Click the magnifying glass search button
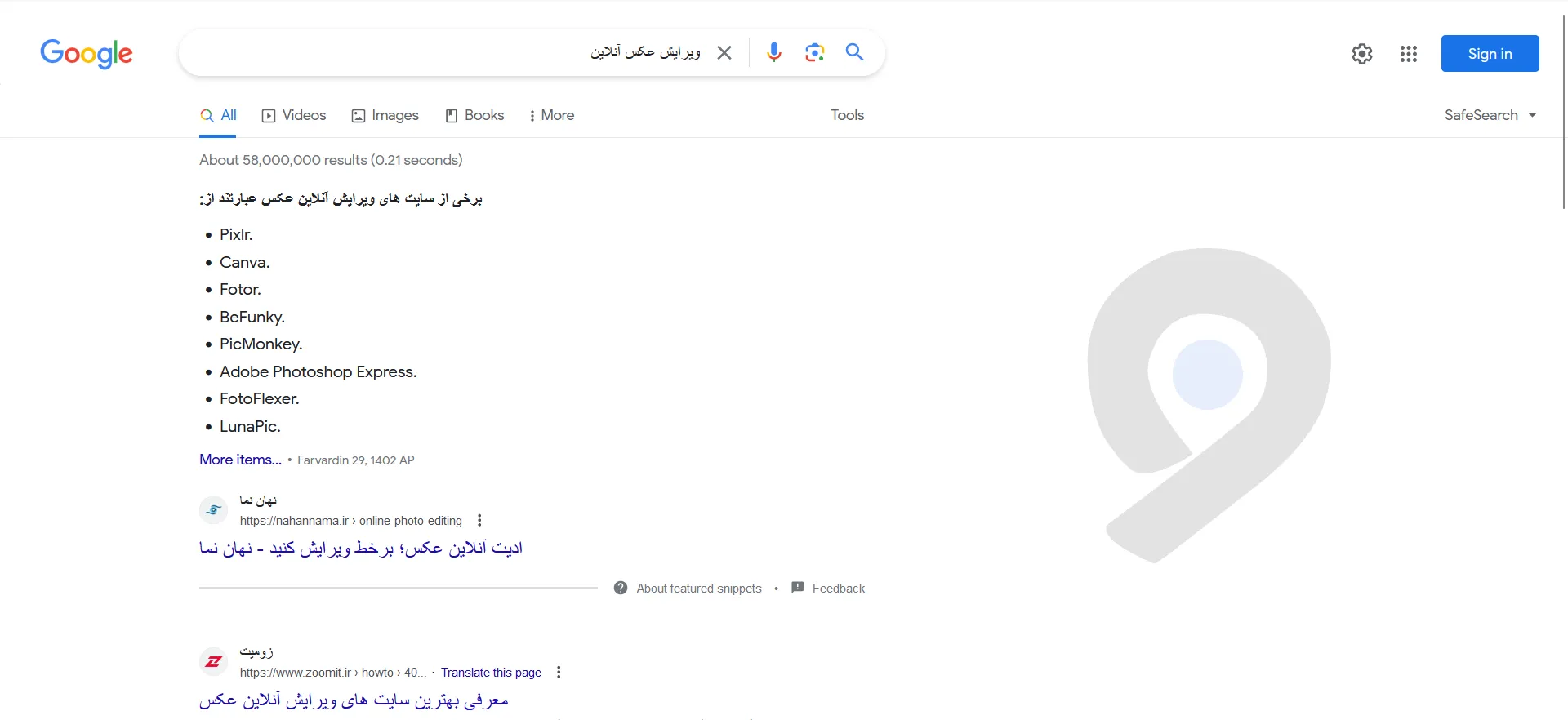This screenshot has width=1568, height=720. pyautogui.click(x=854, y=53)
